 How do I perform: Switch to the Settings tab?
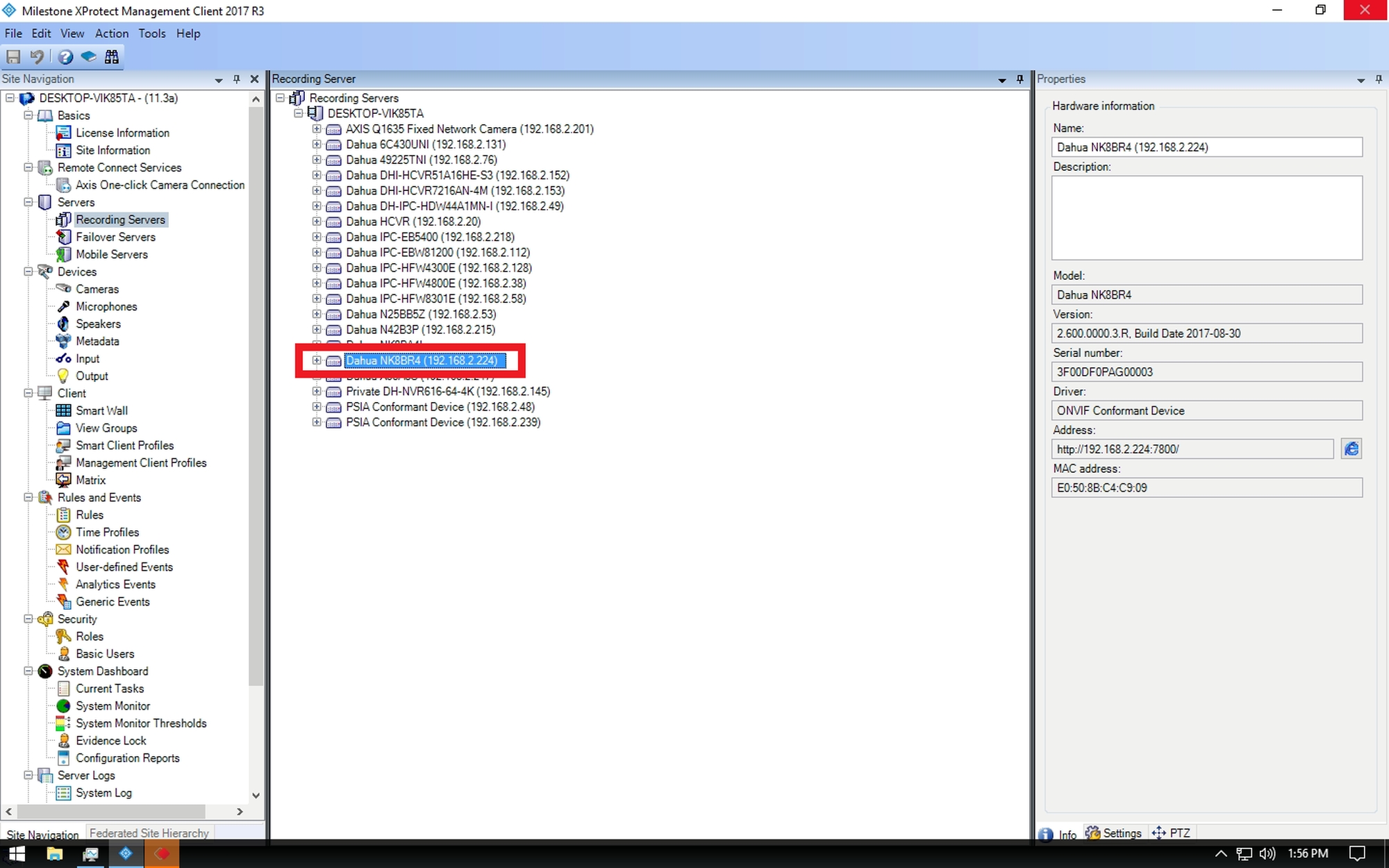pos(1113,833)
